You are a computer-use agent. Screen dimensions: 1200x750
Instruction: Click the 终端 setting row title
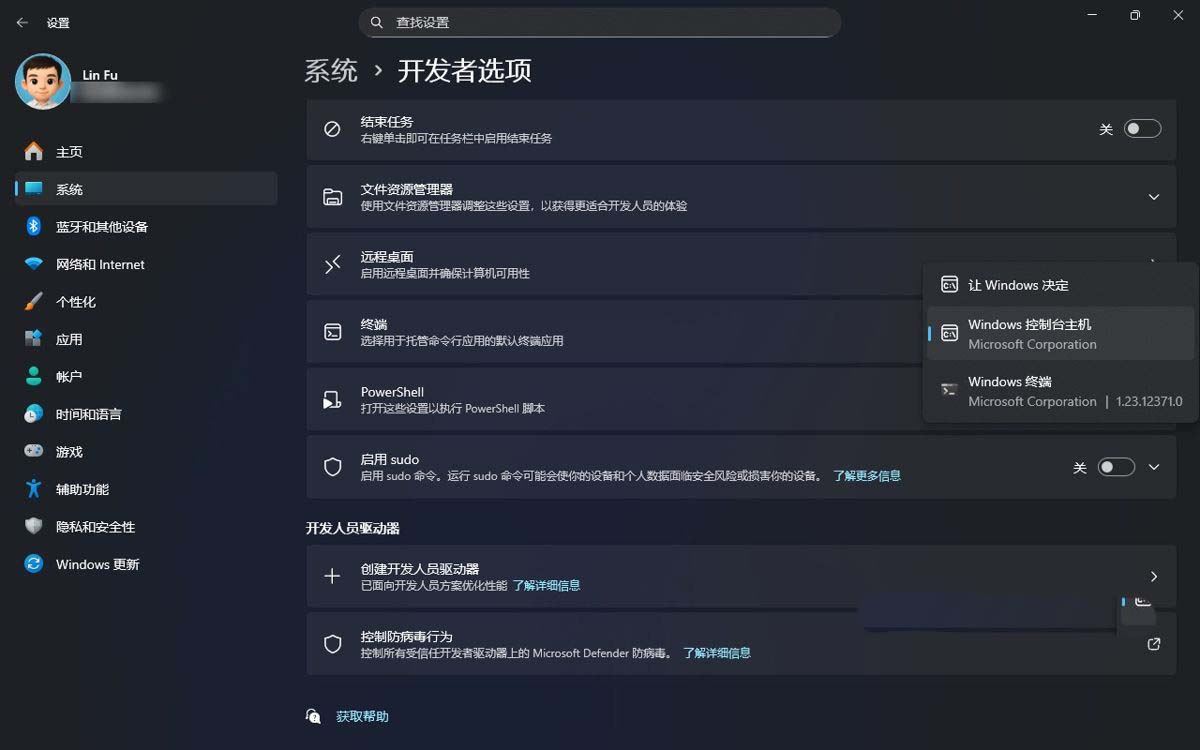(374, 324)
